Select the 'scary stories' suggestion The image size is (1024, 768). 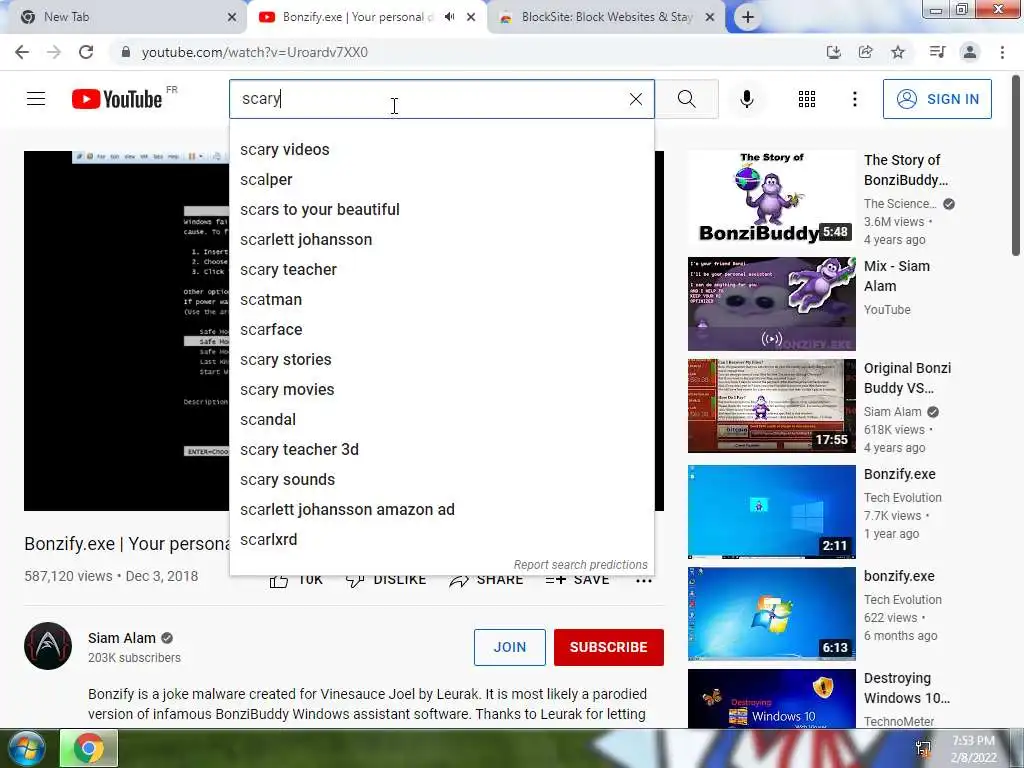coord(441,360)
